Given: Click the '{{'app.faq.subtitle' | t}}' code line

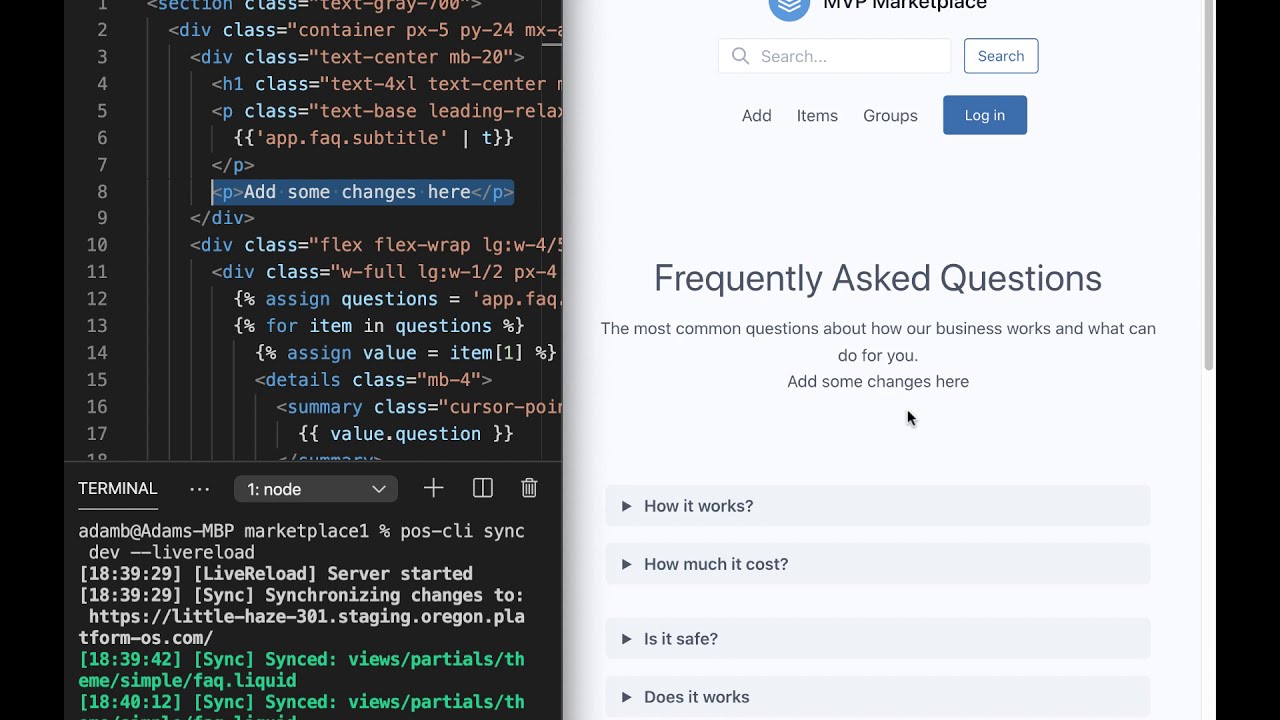Looking at the screenshot, I should [x=373, y=138].
